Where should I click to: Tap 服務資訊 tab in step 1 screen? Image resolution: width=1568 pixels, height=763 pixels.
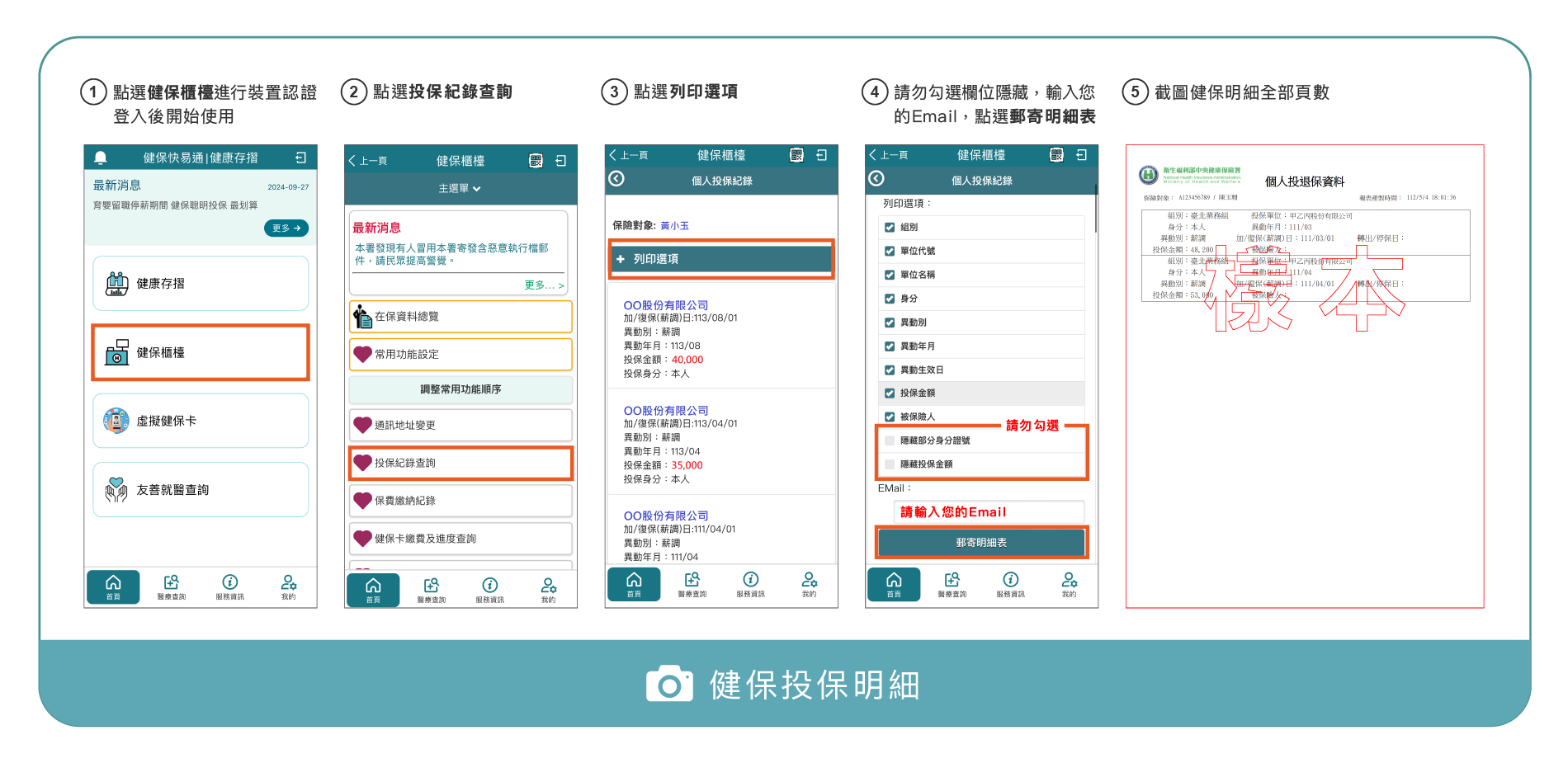230,587
